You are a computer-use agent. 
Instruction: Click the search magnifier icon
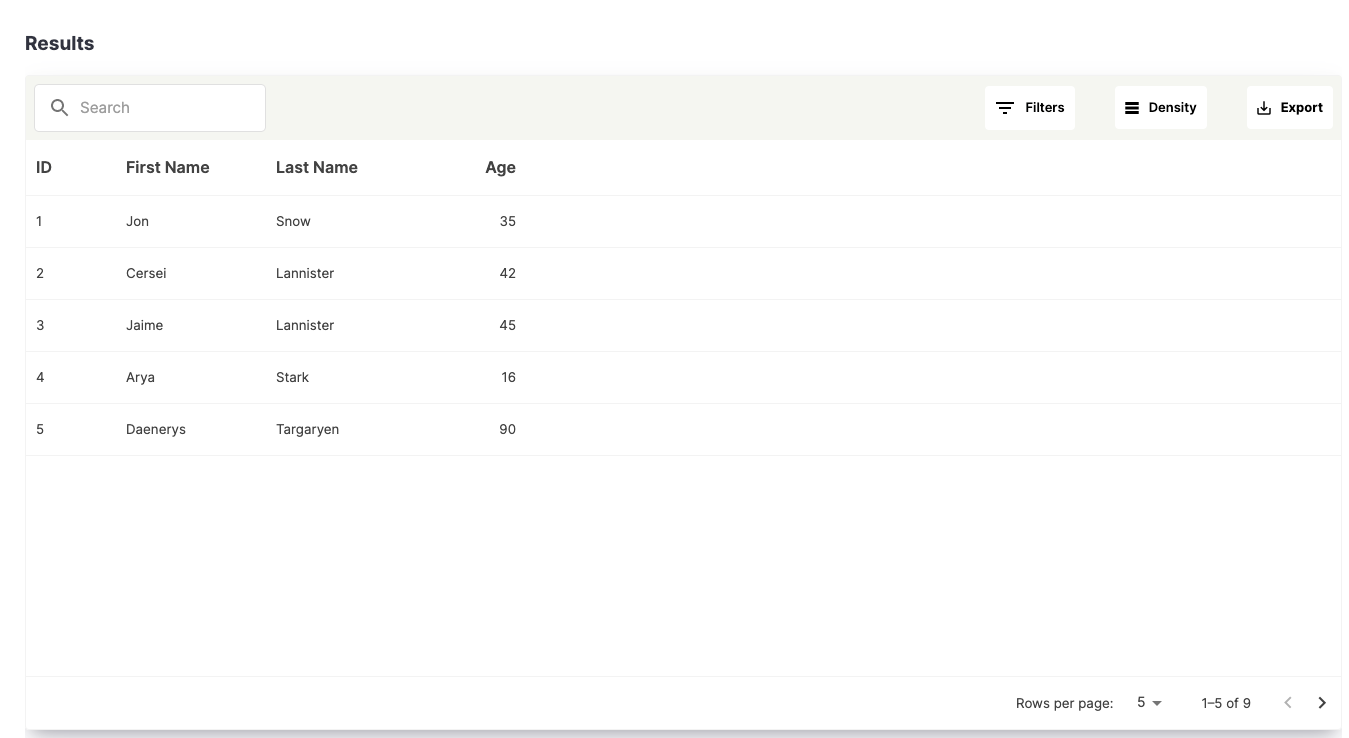59,107
